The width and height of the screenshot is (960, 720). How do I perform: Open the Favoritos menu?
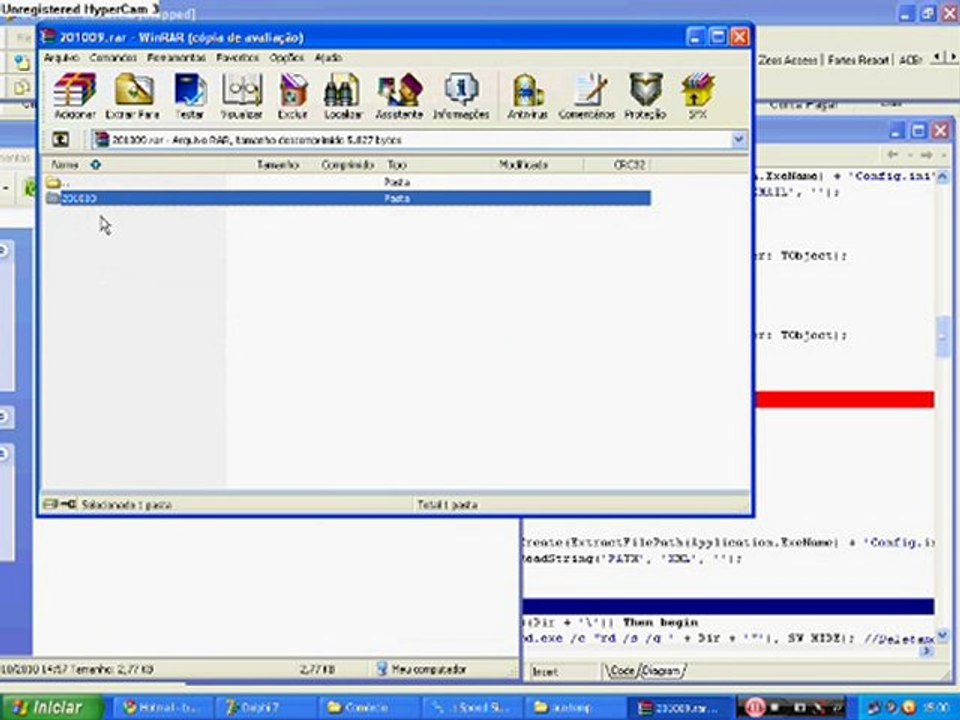pyautogui.click(x=238, y=58)
